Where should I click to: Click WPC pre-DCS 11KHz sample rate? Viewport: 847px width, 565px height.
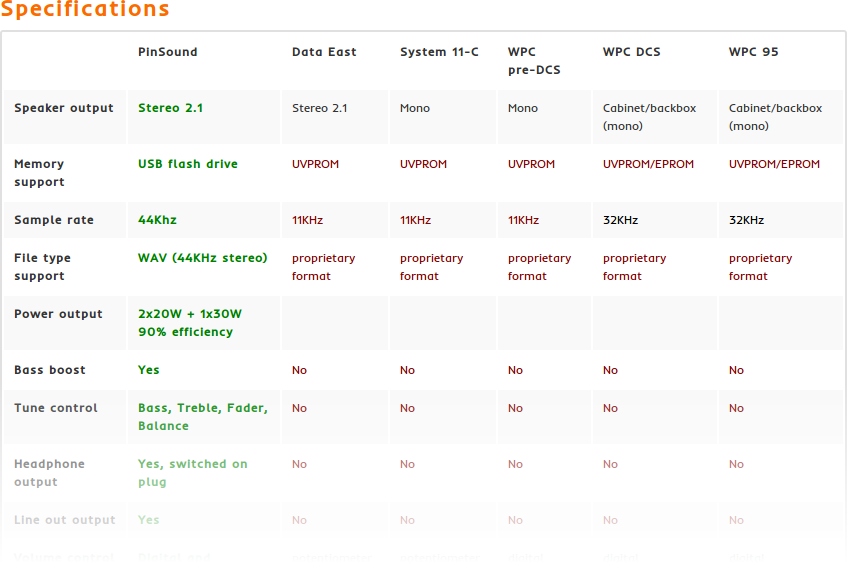523,220
